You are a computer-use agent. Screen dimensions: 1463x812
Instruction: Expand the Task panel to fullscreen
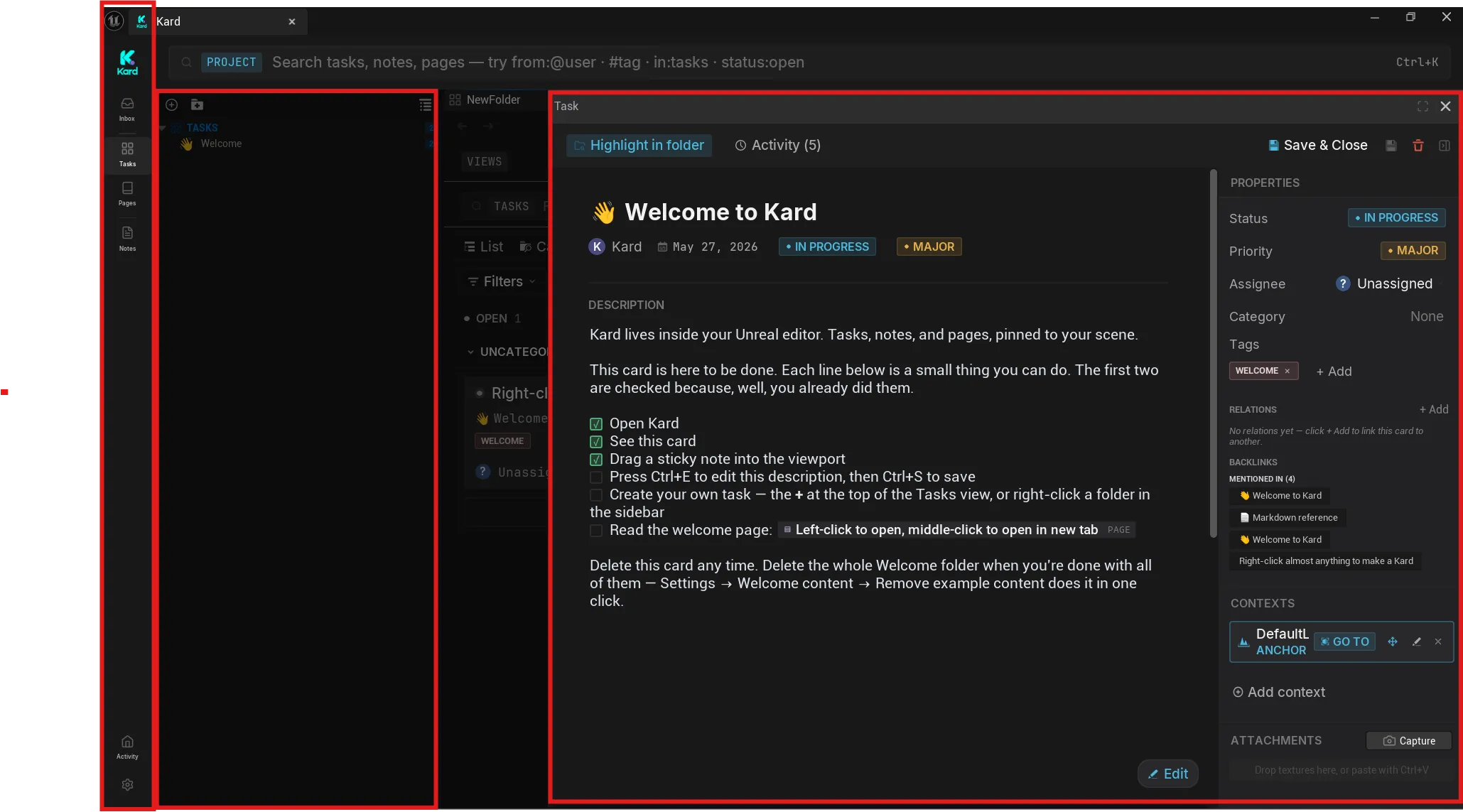(1422, 107)
